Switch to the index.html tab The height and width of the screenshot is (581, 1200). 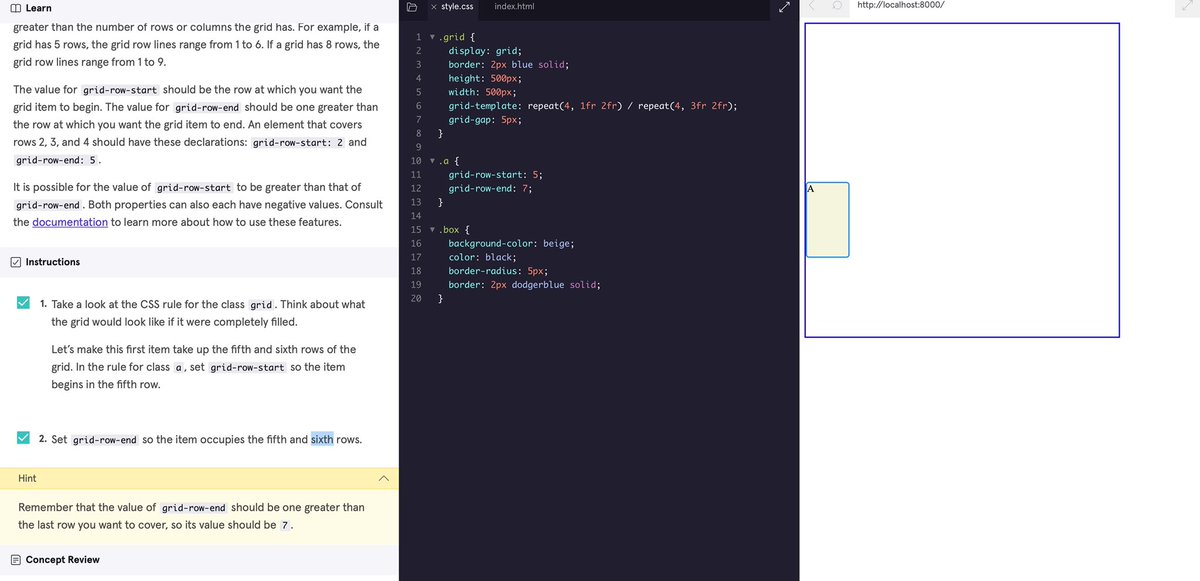[x=514, y=7]
